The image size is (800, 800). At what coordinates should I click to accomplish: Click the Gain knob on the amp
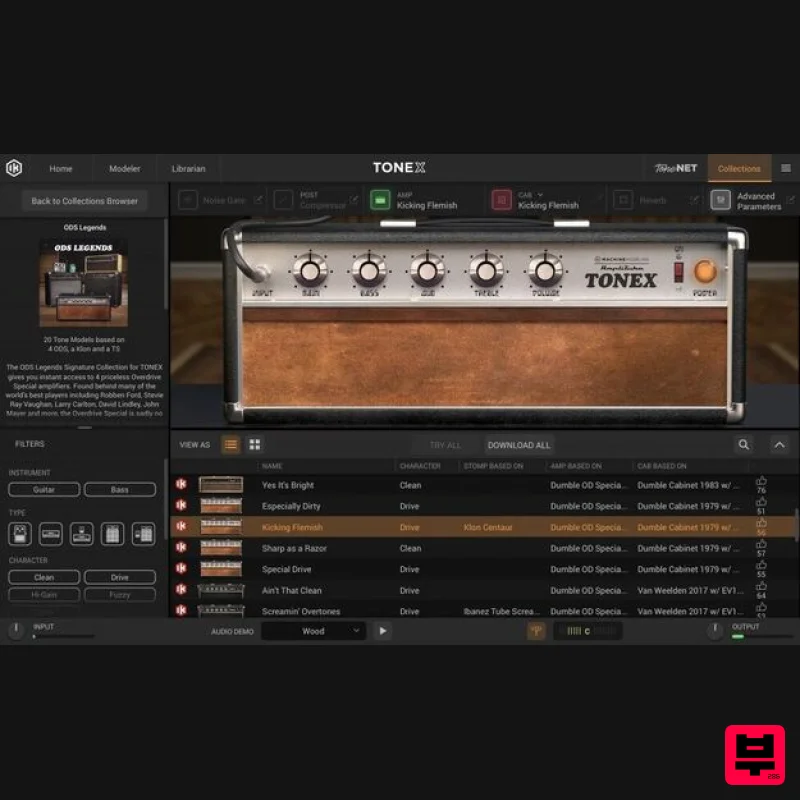(x=310, y=271)
